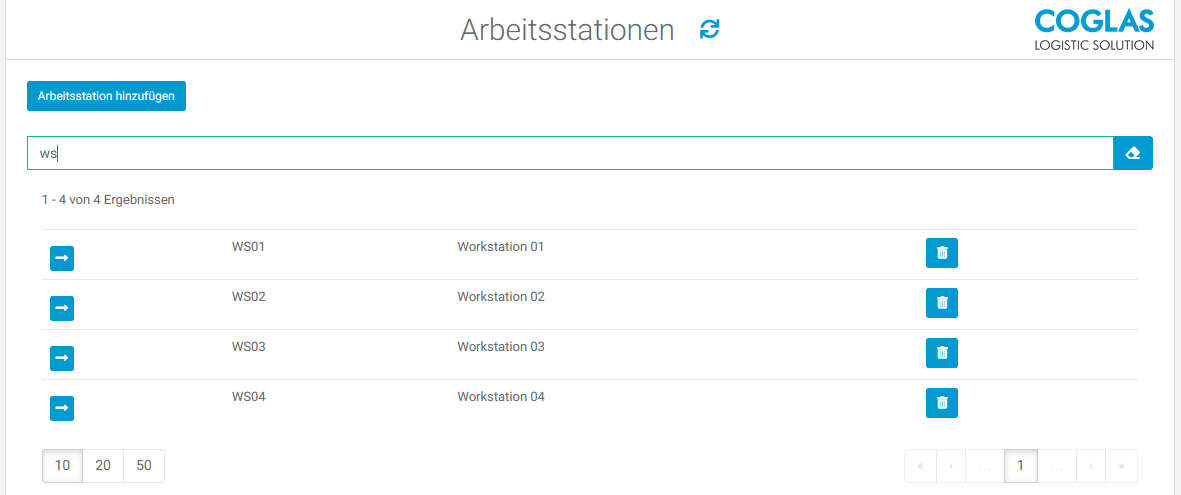The image size is (1181, 495).
Task: Open WS02 using its arrow button
Action: coord(62,308)
